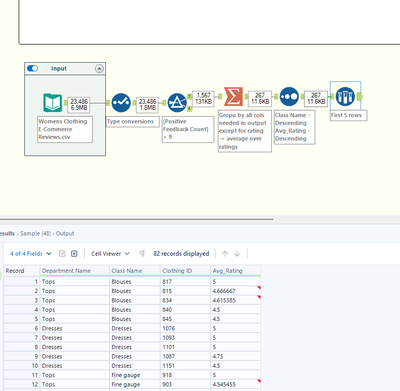This screenshot has height=391, width=400.
Task: Select the Select tool (Type conversions)
Action: coord(121,103)
